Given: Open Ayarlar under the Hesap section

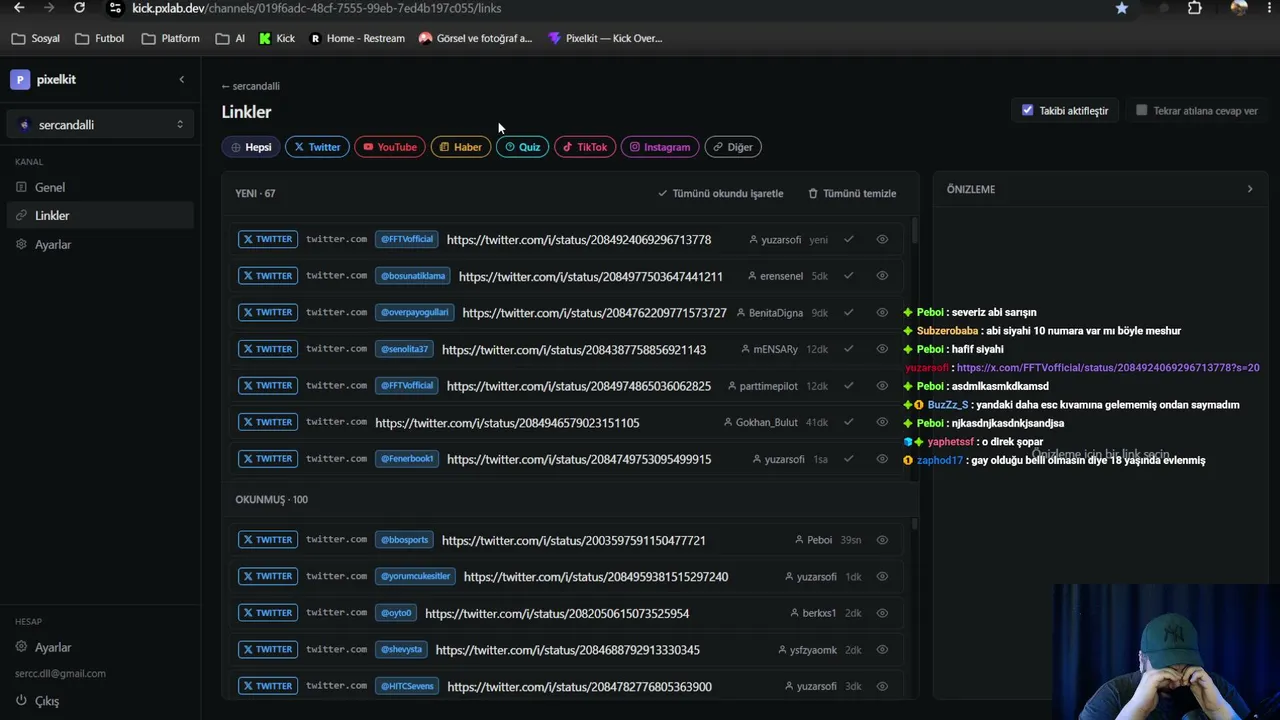Looking at the screenshot, I should pos(100,647).
